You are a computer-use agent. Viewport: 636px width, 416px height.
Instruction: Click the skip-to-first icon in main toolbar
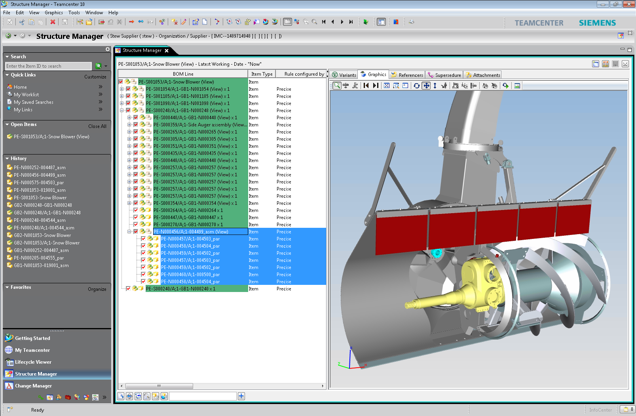point(324,22)
